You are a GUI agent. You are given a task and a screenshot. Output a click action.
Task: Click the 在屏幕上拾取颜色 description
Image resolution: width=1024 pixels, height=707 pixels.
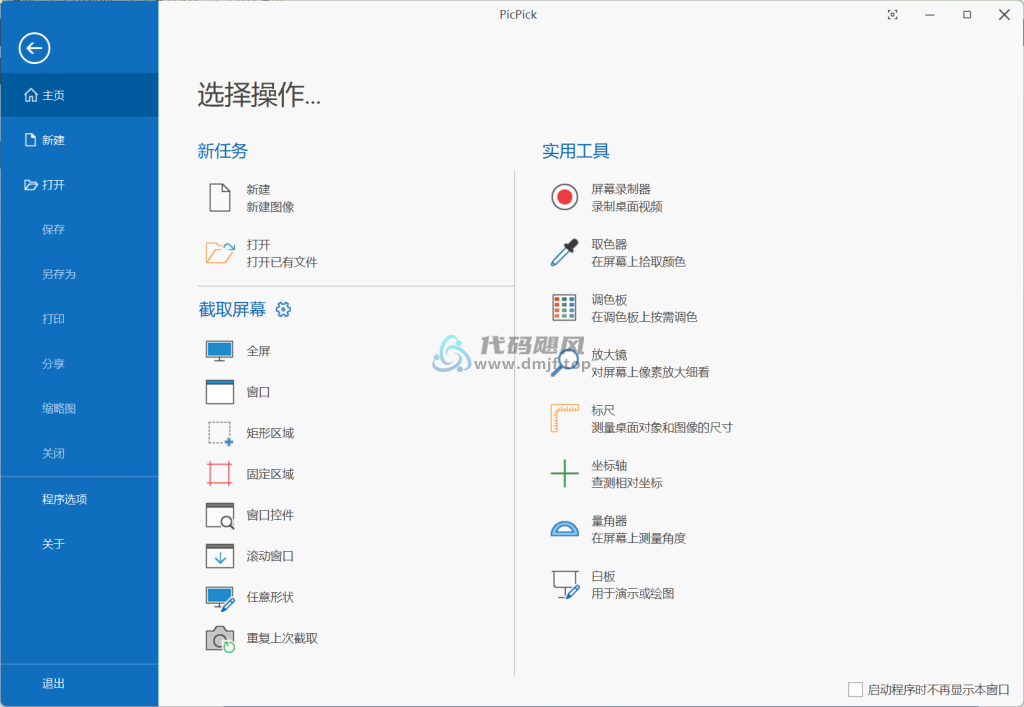[x=639, y=262]
